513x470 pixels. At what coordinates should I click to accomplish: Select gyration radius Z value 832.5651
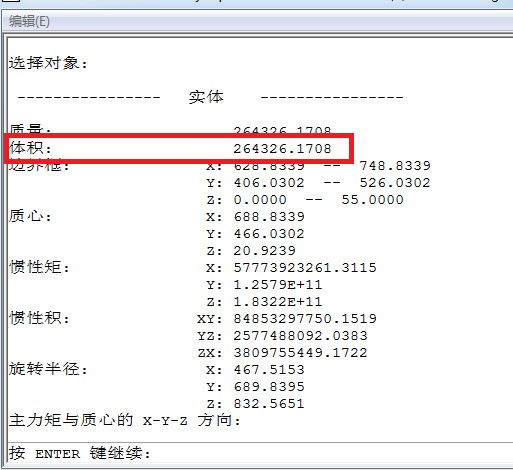click(269, 404)
